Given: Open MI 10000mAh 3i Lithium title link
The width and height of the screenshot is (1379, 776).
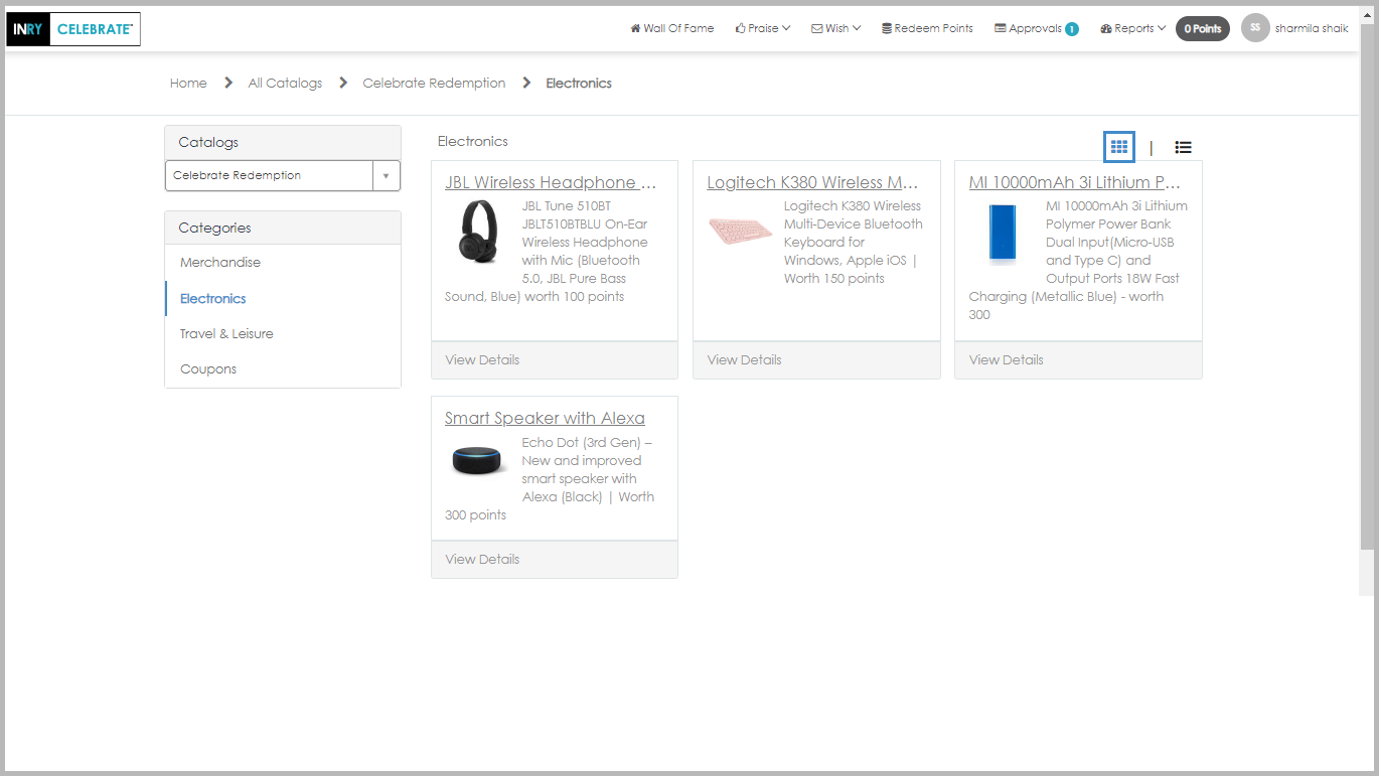Looking at the screenshot, I should point(1075,182).
